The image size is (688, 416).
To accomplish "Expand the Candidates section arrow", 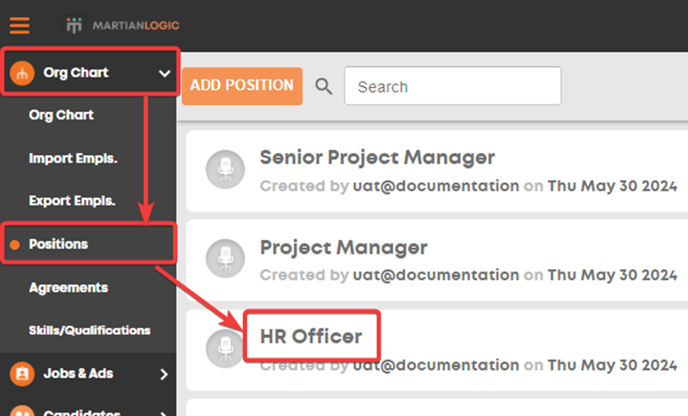I will pyautogui.click(x=164, y=413).
